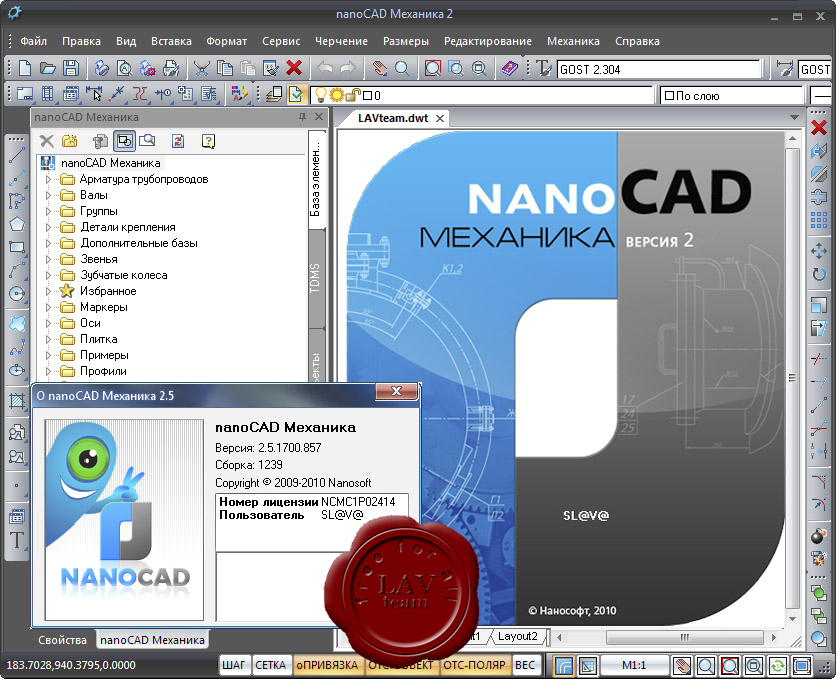The width and height of the screenshot is (836, 679).
Task: Toggle оПРИВЯЗКА object snap
Action: tap(327, 665)
